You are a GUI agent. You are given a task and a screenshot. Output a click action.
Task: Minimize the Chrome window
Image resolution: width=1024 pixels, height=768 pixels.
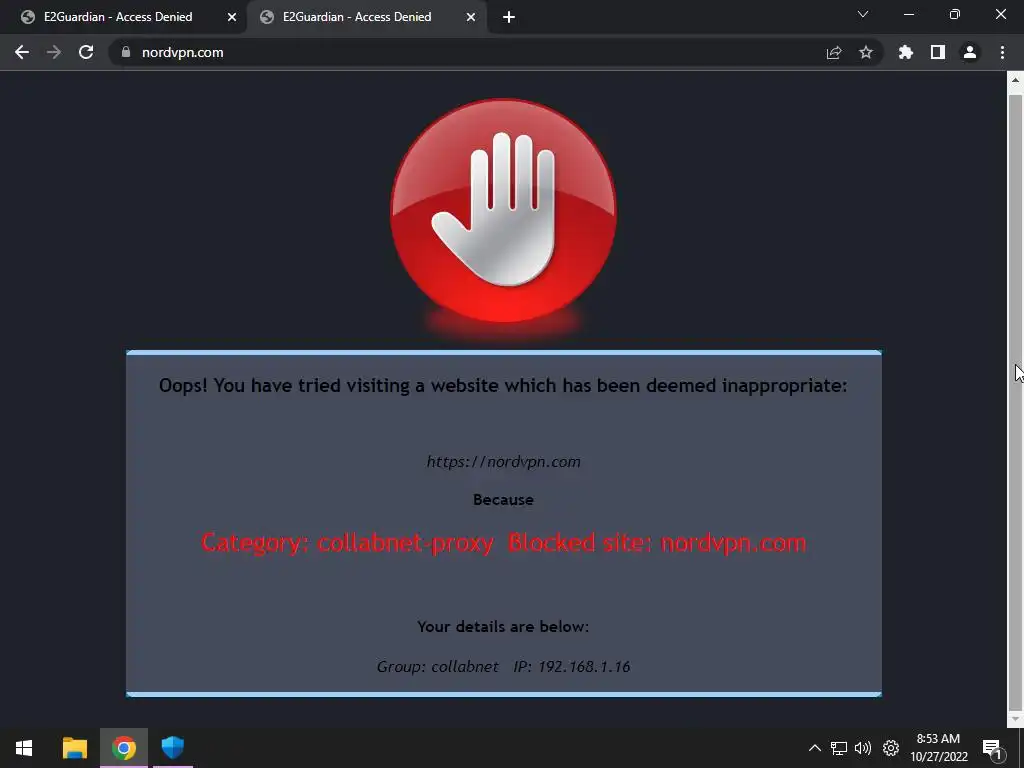(909, 14)
